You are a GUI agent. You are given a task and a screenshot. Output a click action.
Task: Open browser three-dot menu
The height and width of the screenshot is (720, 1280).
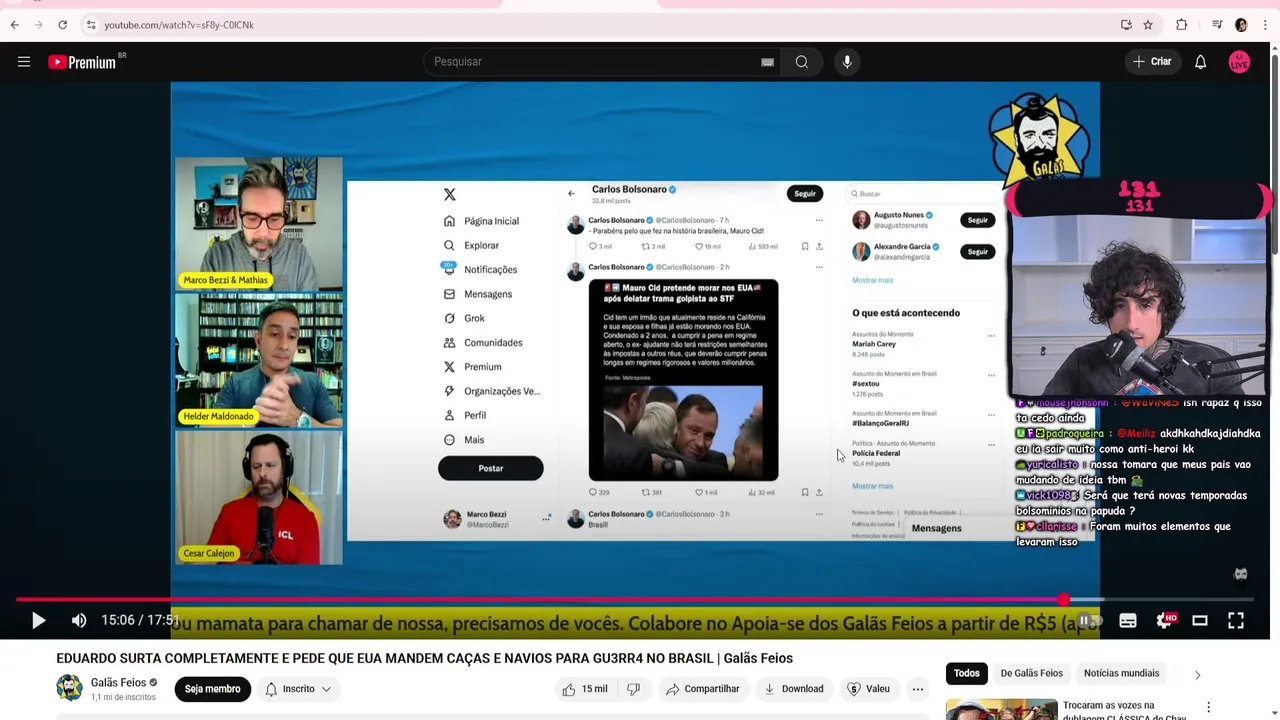pyautogui.click(x=1266, y=25)
